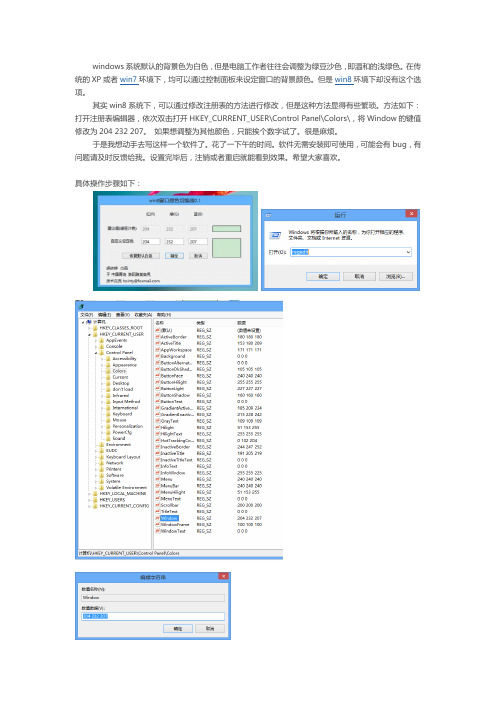Expand the HKEY_CLASSES_ROOT tree node
The height and width of the screenshot is (702, 496).
(89, 328)
